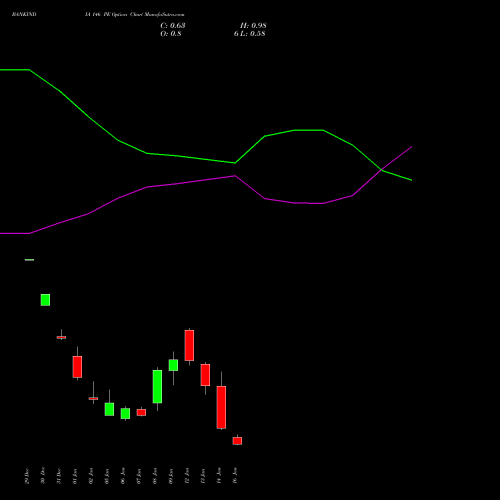Viewport: 500px width, 500px height.
Task: Click the green indicator line
Action: (206, 159)
